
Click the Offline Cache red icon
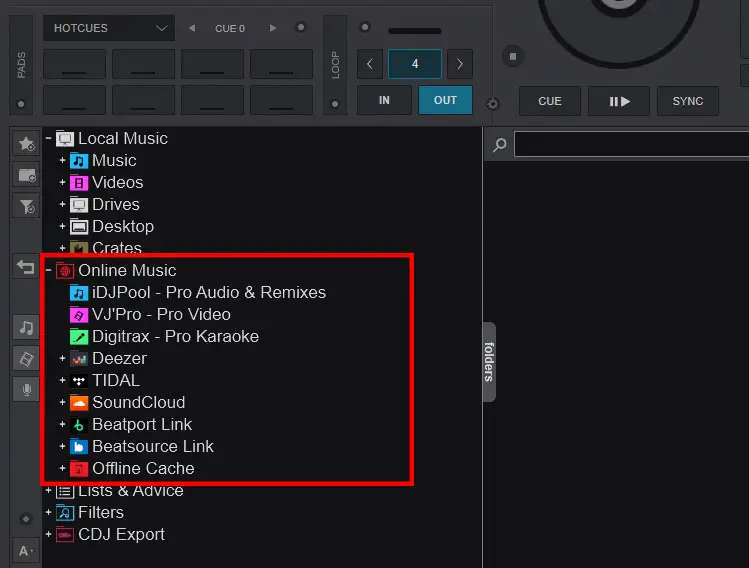[x=79, y=469]
